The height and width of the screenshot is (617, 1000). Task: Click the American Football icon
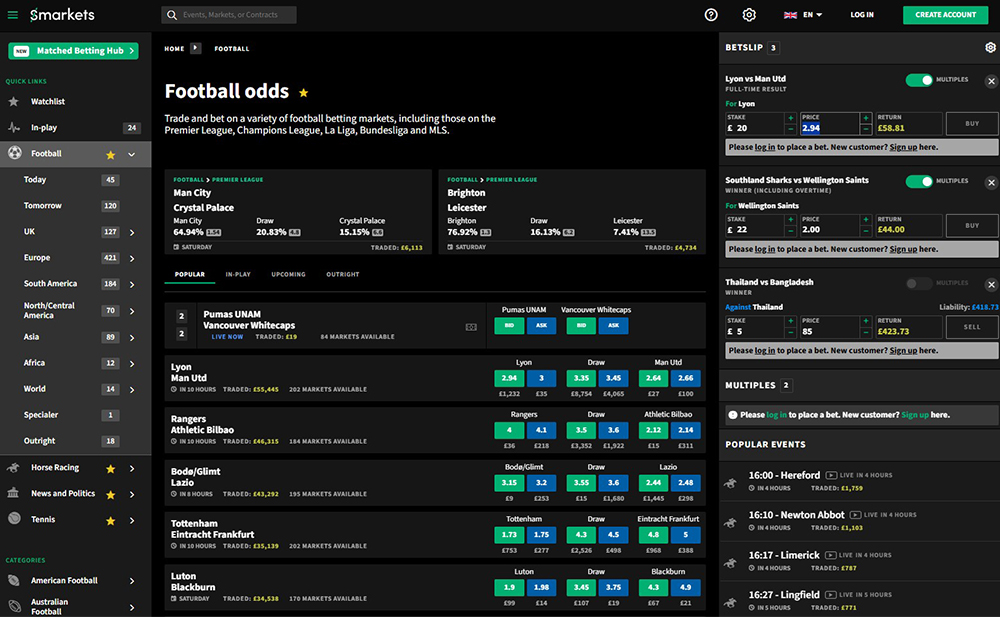pos(14,580)
